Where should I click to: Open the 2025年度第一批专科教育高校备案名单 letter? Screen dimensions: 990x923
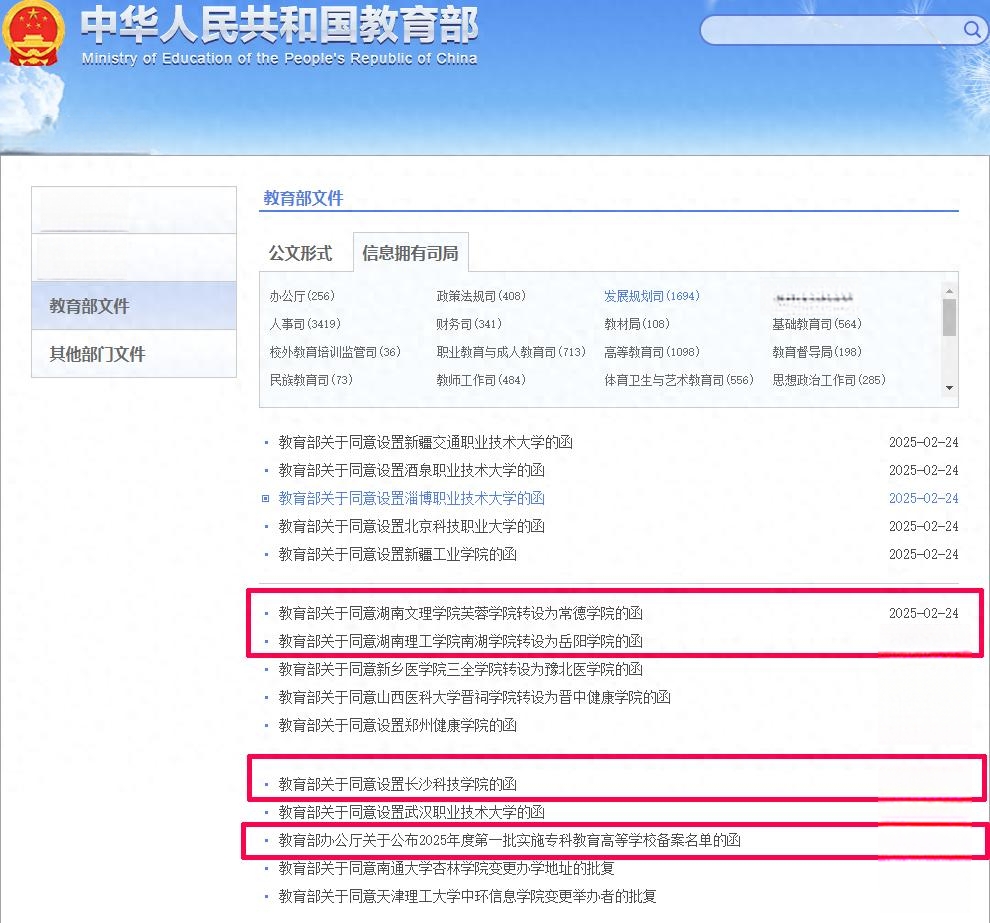(x=510, y=840)
